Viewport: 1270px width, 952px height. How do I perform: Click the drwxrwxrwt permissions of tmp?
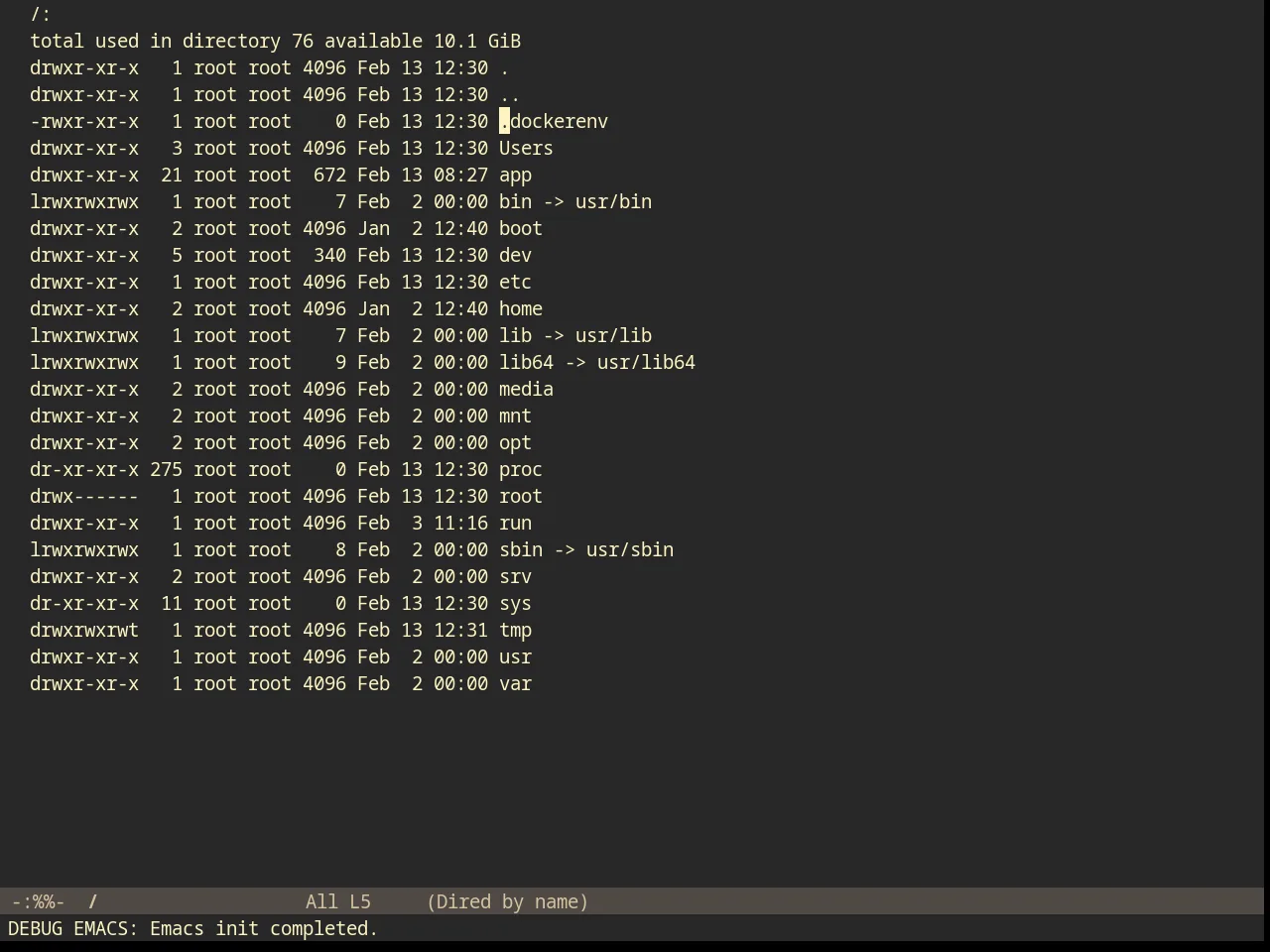click(x=84, y=631)
